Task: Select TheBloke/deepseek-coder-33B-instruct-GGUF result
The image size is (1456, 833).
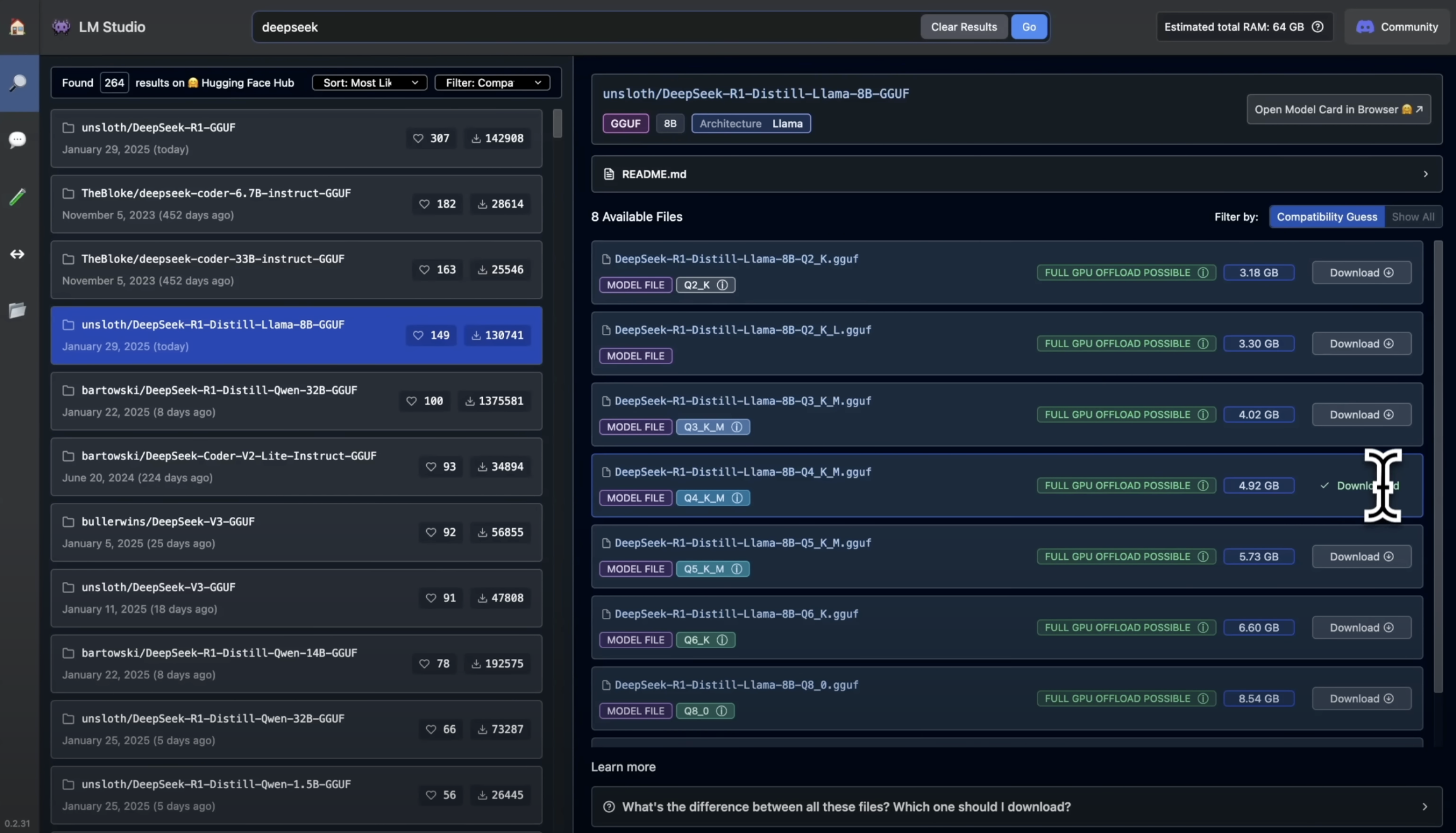Action: point(213,259)
